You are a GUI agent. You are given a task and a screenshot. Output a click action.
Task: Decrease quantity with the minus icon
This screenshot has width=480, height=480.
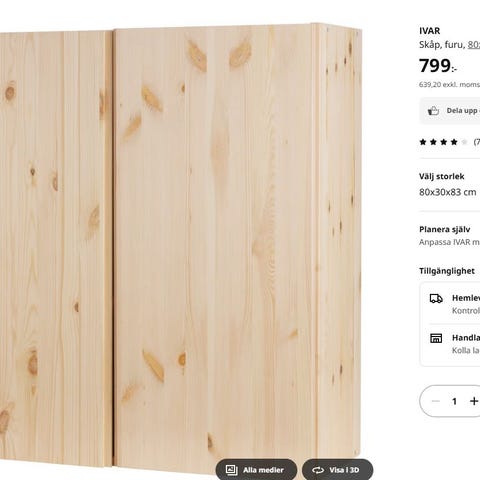[436, 401]
